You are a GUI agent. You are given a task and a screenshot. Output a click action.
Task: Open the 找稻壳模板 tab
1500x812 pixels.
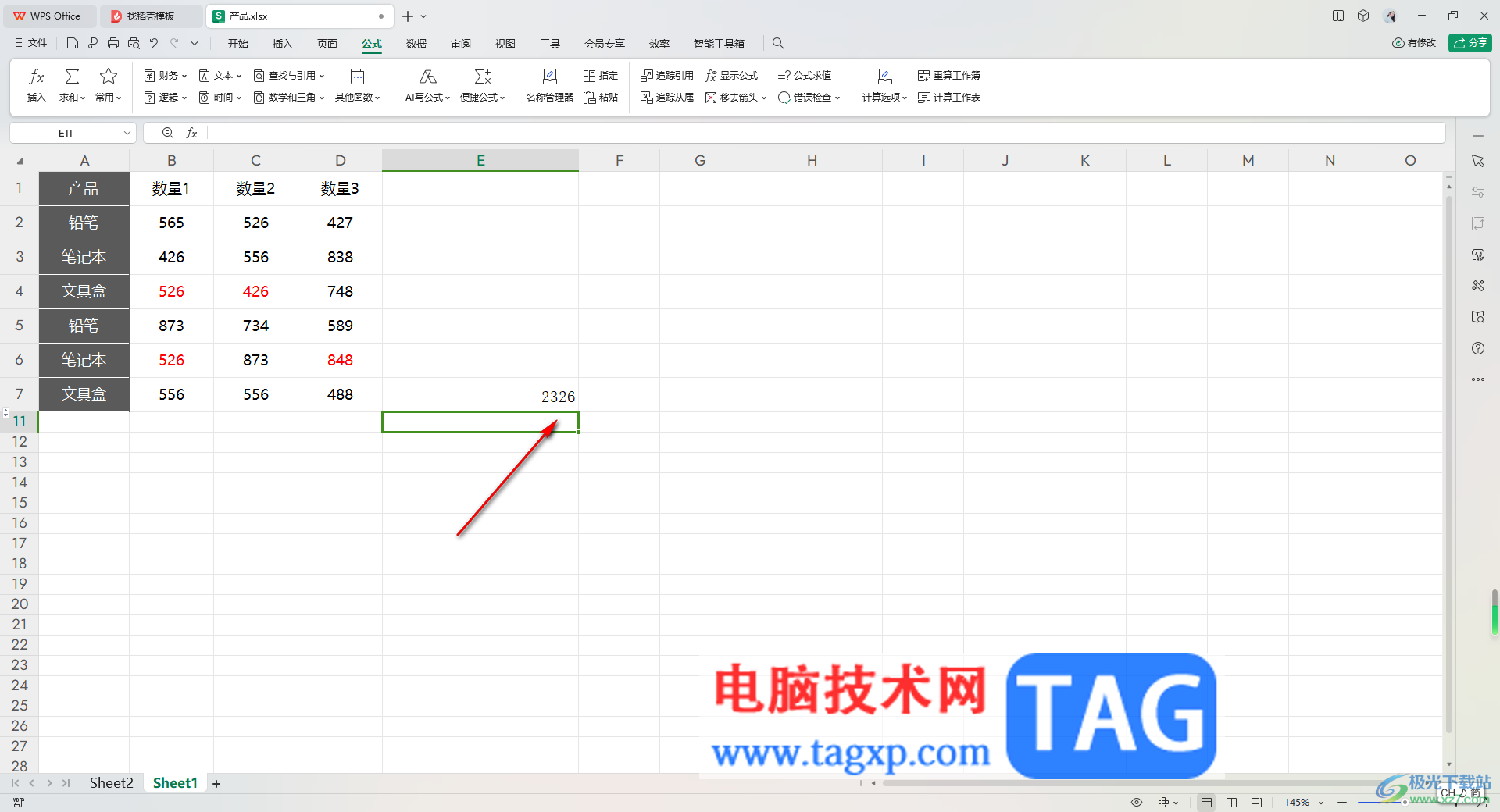click(151, 16)
